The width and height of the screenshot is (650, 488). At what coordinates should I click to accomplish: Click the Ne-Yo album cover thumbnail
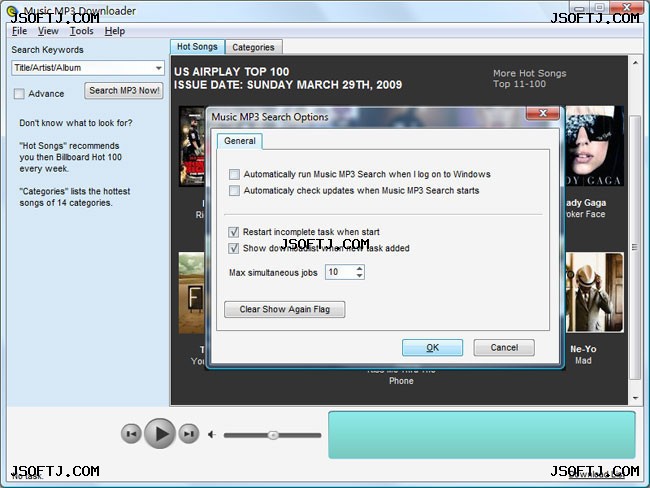[x=594, y=292]
